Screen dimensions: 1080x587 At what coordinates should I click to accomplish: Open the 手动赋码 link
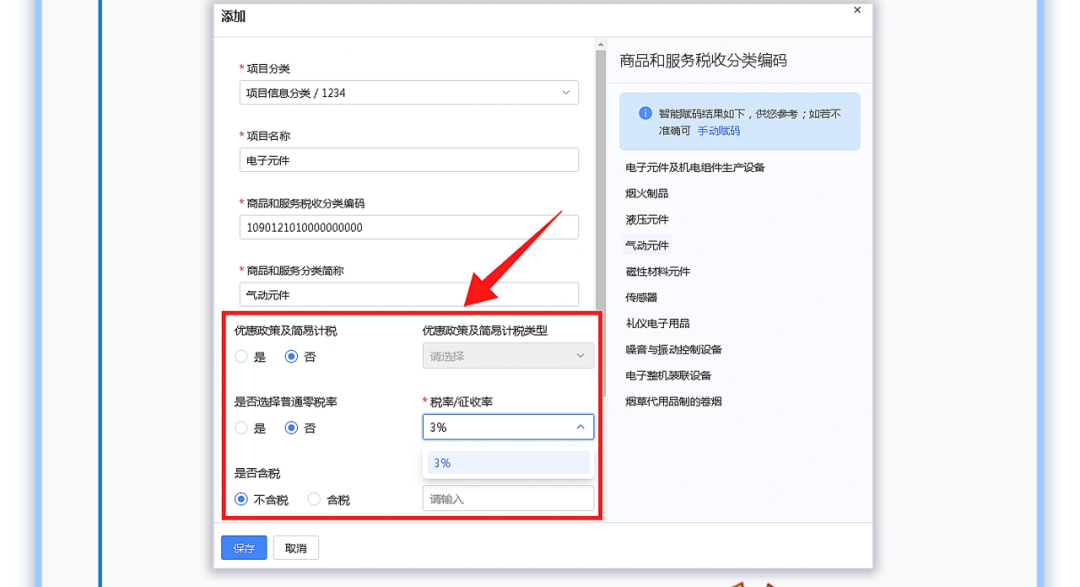[718, 130]
